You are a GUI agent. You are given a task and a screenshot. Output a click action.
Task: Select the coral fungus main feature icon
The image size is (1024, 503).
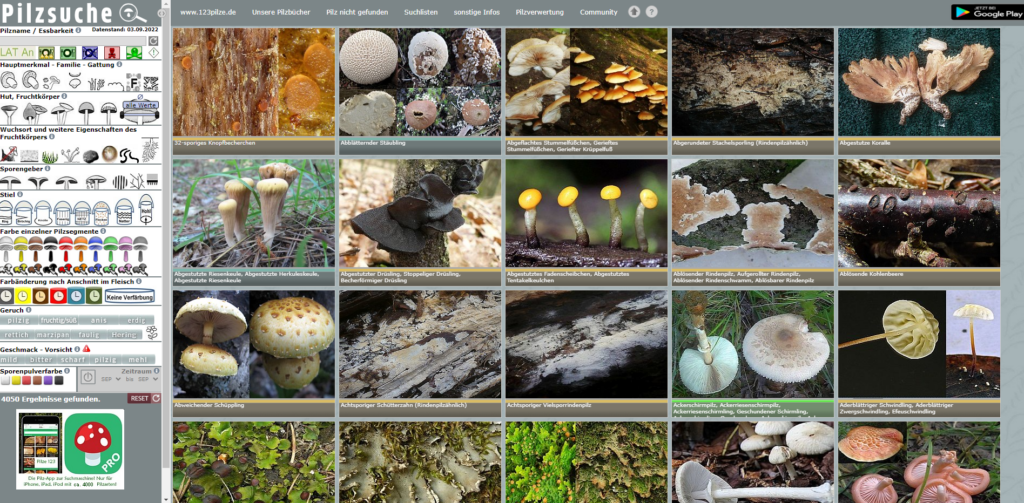96,84
